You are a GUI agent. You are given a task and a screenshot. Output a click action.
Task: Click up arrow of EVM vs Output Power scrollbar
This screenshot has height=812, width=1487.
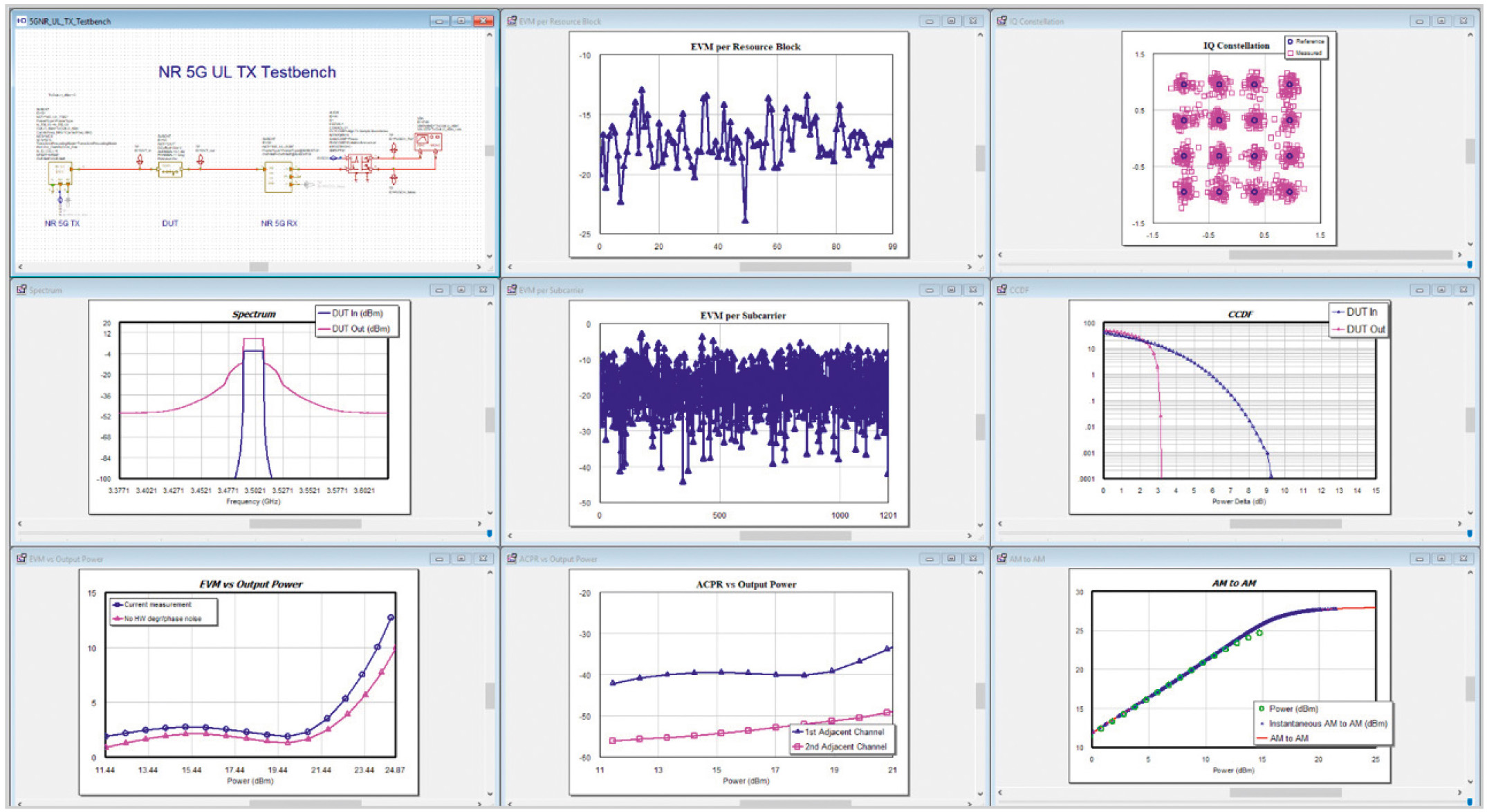coord(490,573)
